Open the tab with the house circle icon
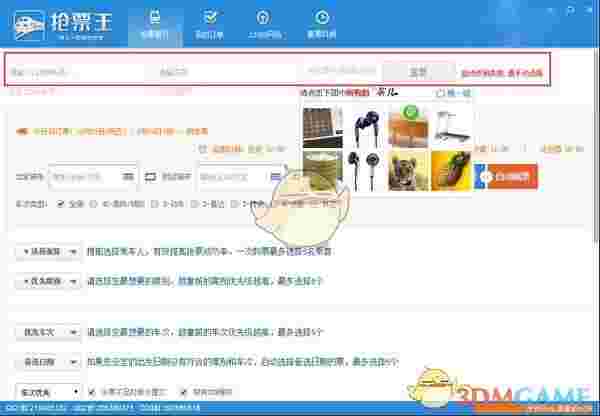This screenshot has height=416, width=600. pos(264,25)
